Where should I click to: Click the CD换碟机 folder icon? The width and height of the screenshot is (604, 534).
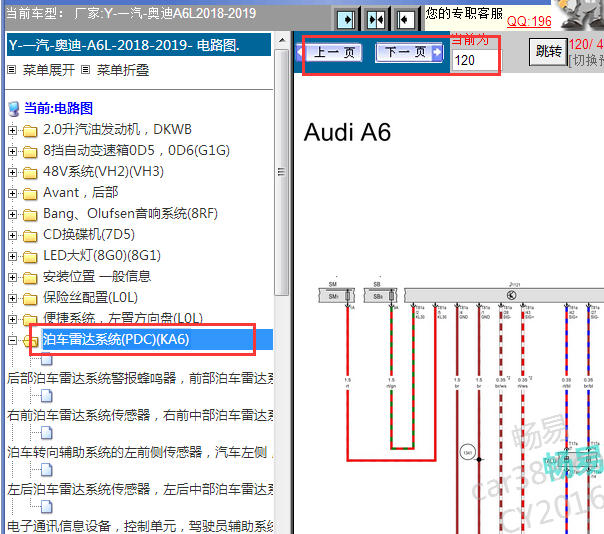pyautogui.click(x=30, y=236)
